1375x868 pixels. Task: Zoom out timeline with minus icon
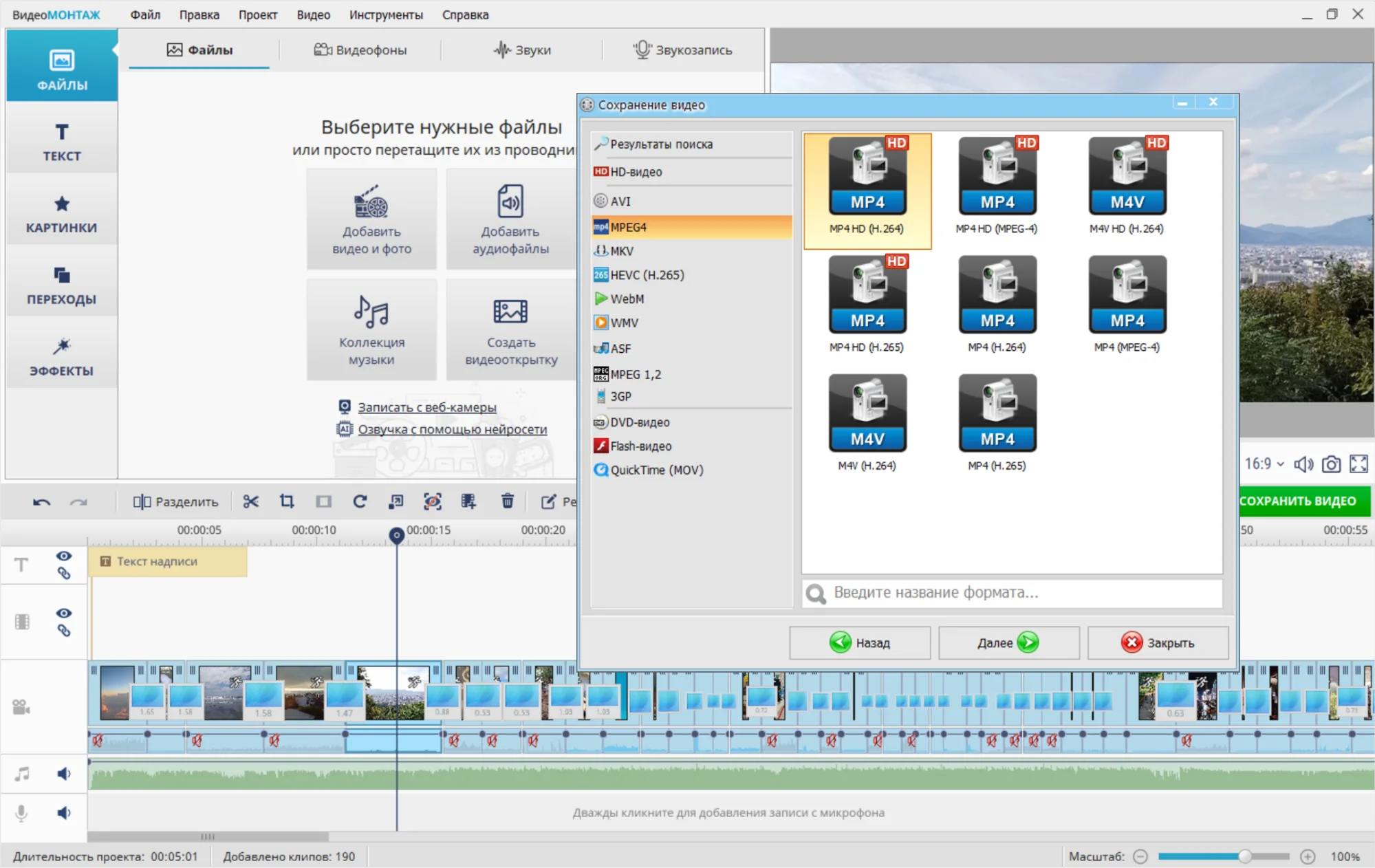click(x=1140, y=856)
